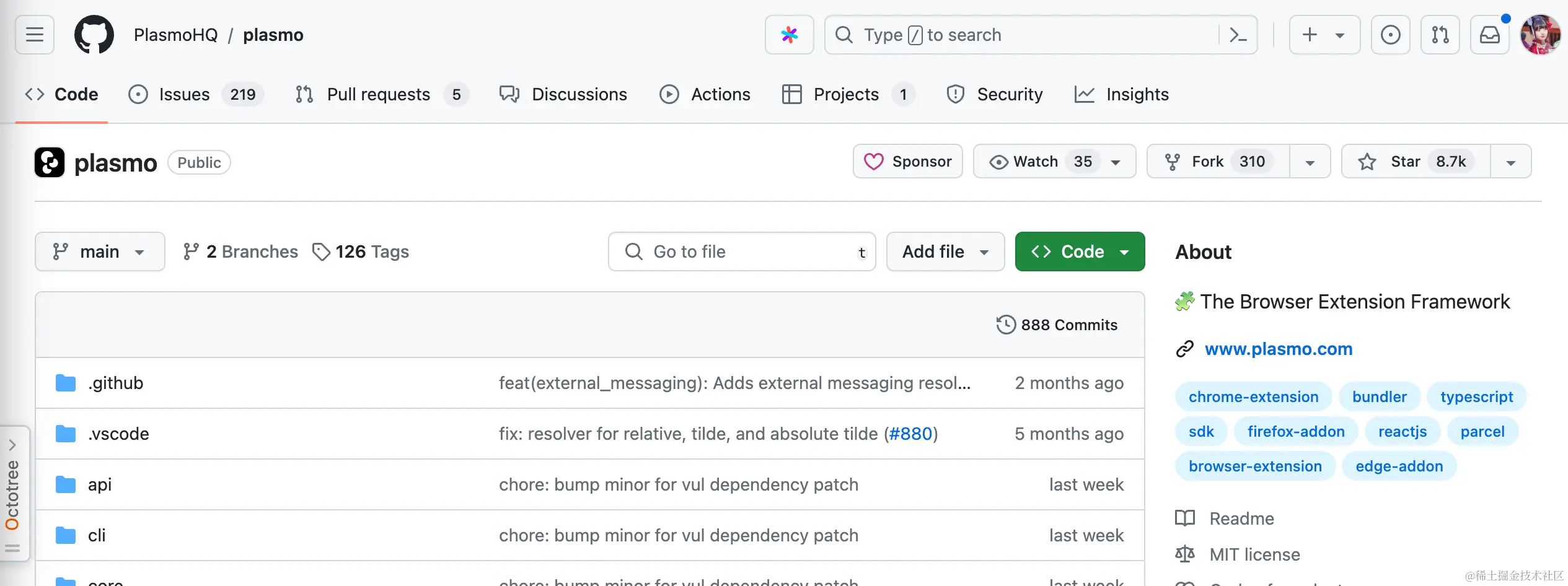
Task: Click the plasmo repository logo
Action: click(50, 162)
